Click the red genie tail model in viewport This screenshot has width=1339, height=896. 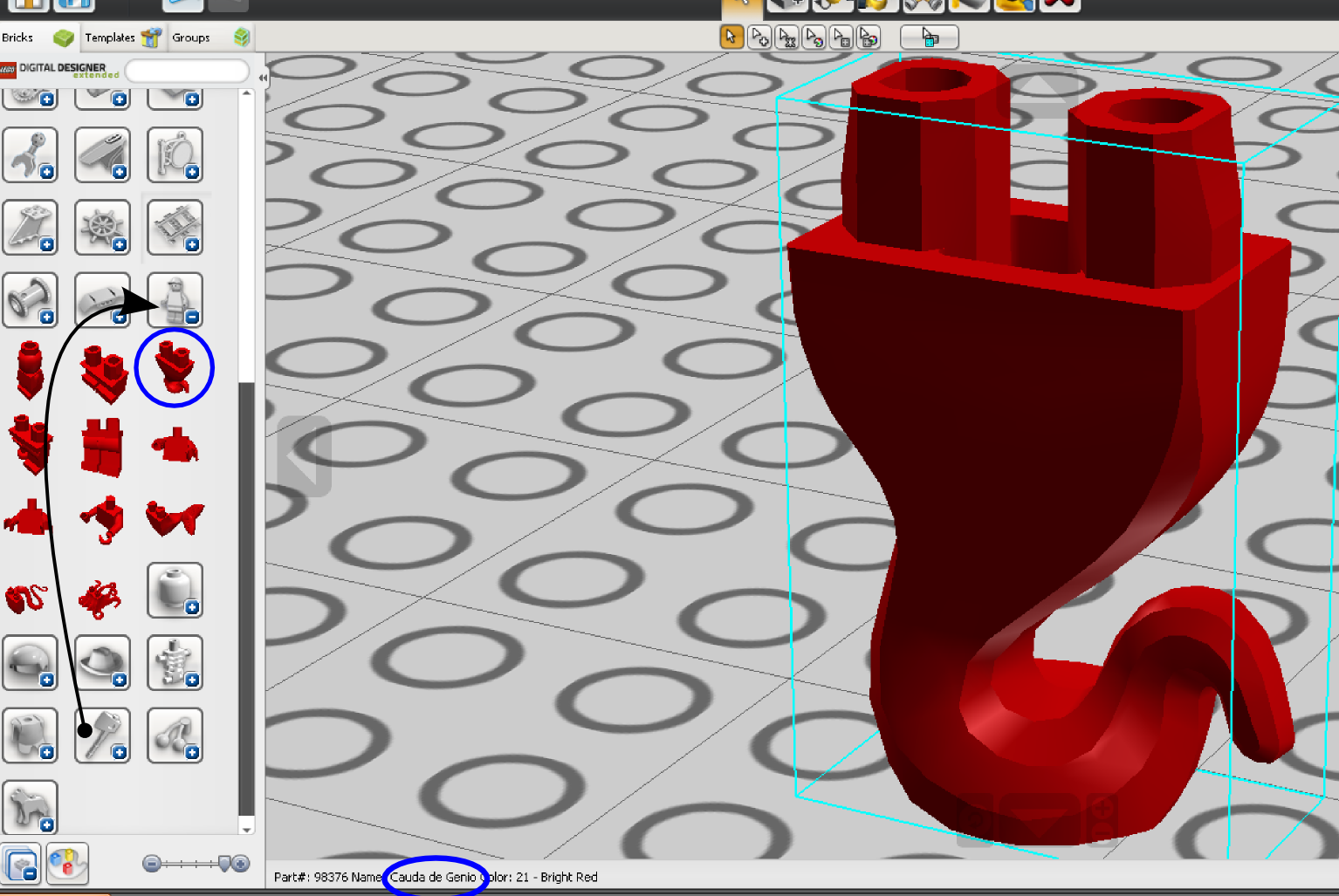(1039, 454)
